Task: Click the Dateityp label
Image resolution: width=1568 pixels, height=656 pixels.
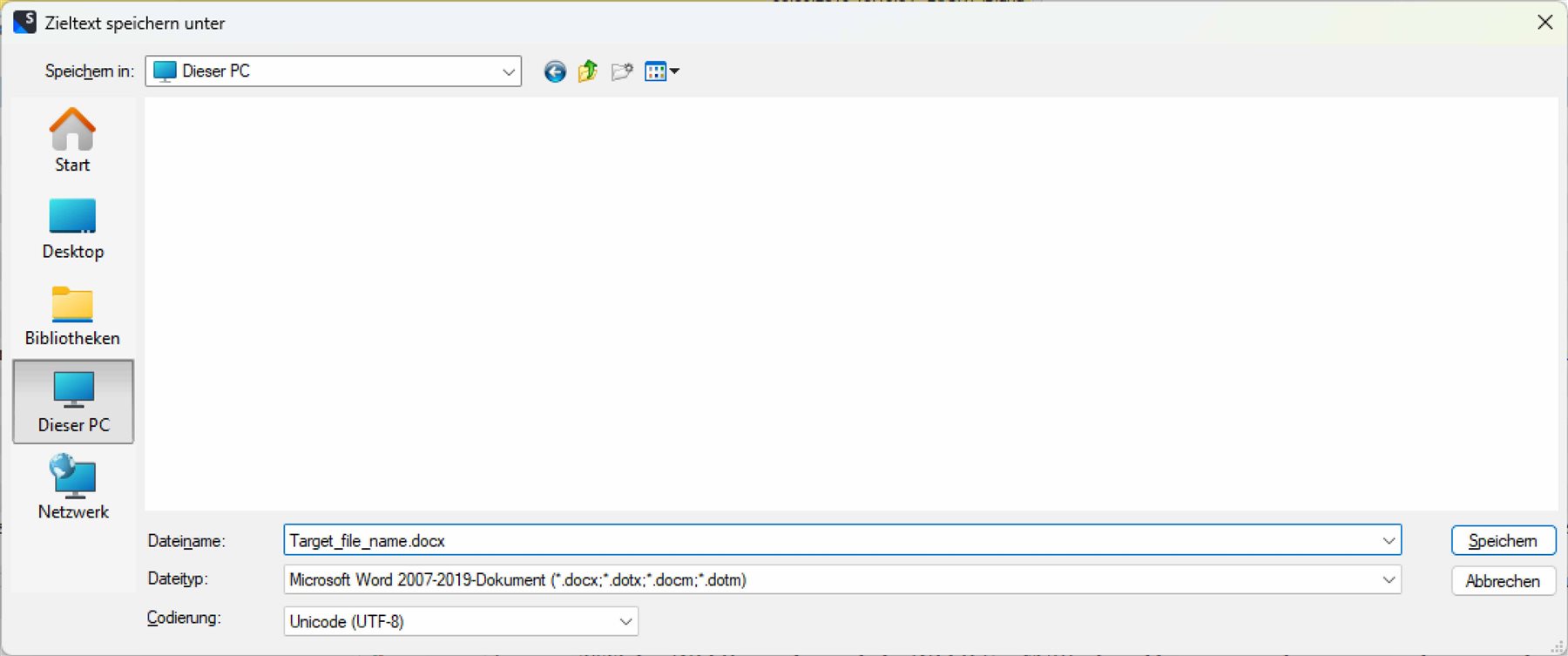Action: click(x=178, y=578)
